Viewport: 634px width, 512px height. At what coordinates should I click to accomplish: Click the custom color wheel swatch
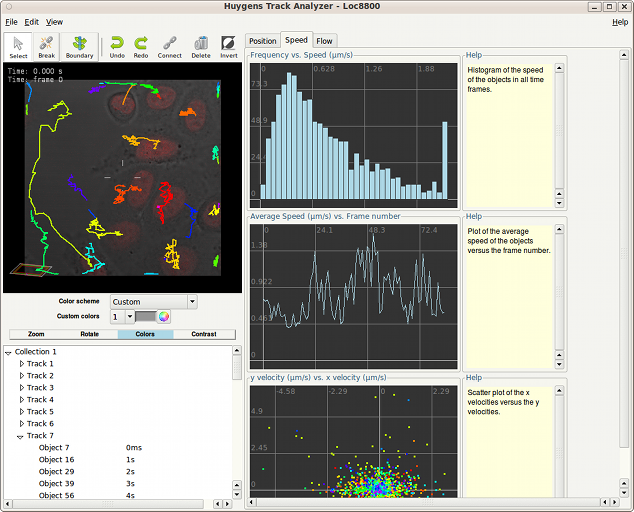pyautogui.click(x=163, y=316)
